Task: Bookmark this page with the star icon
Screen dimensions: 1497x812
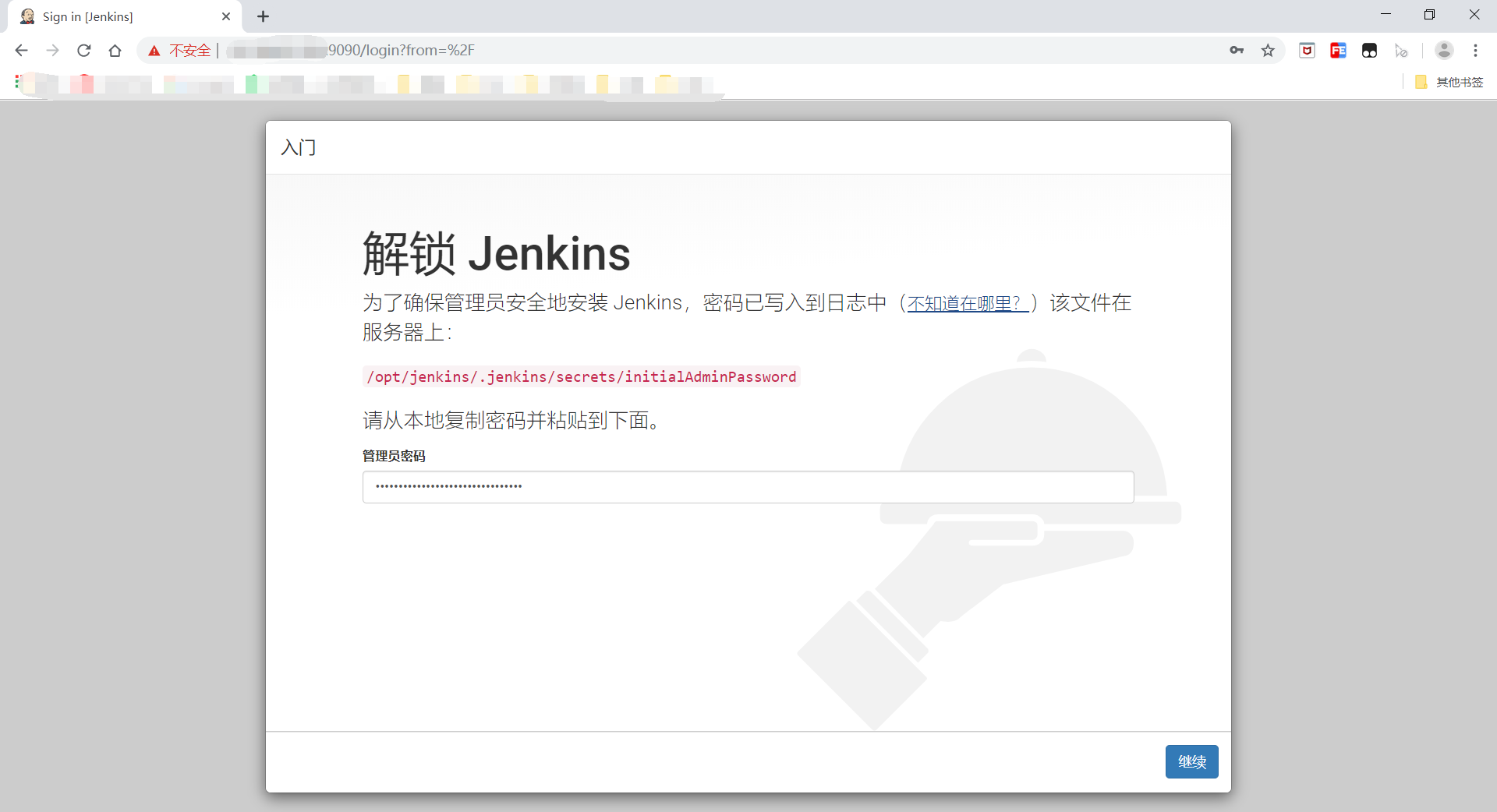Action: coord(1268,50)
